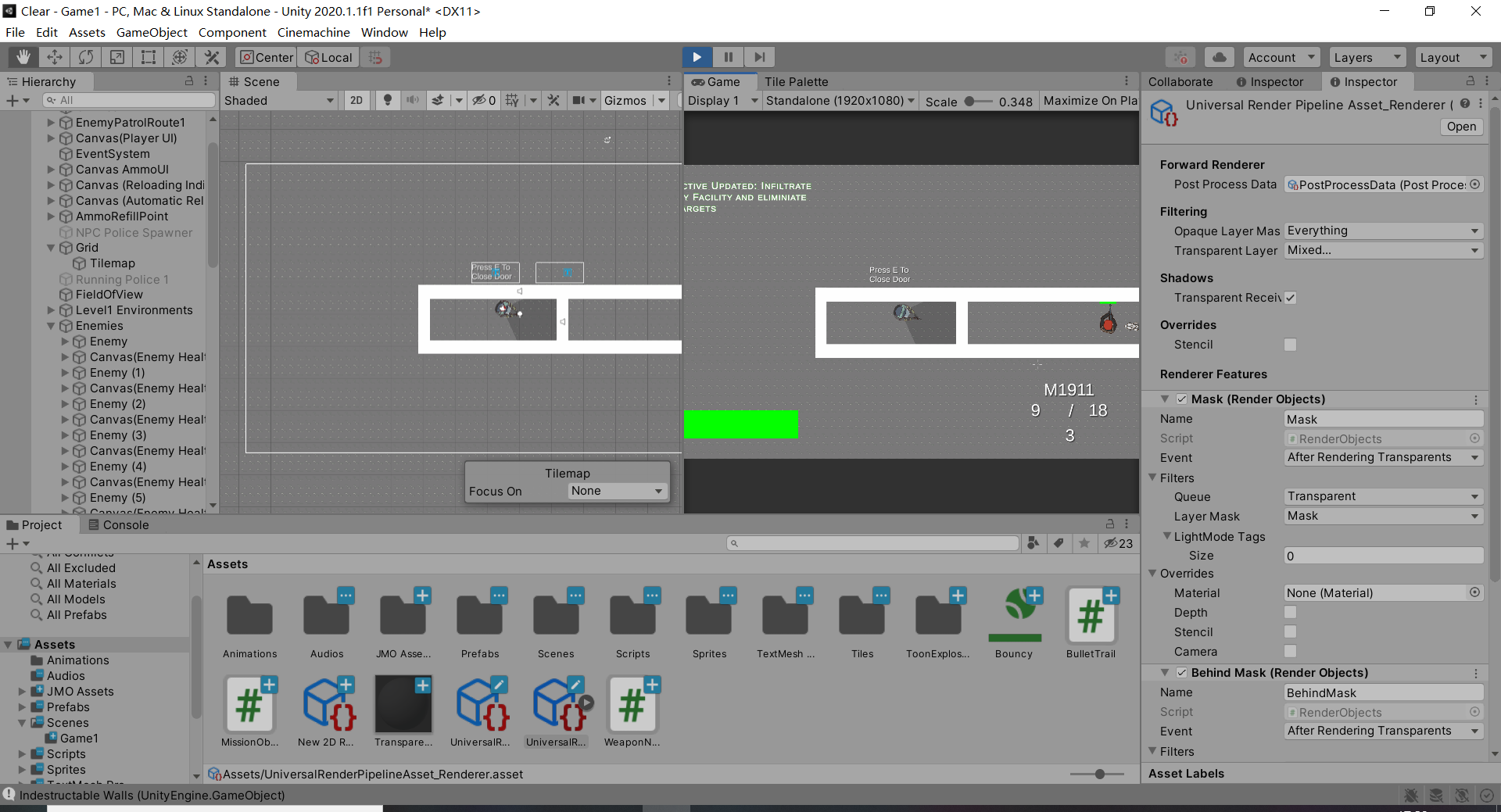Enable Stencil override under Forward Renderer

(x=1291, y=345)
